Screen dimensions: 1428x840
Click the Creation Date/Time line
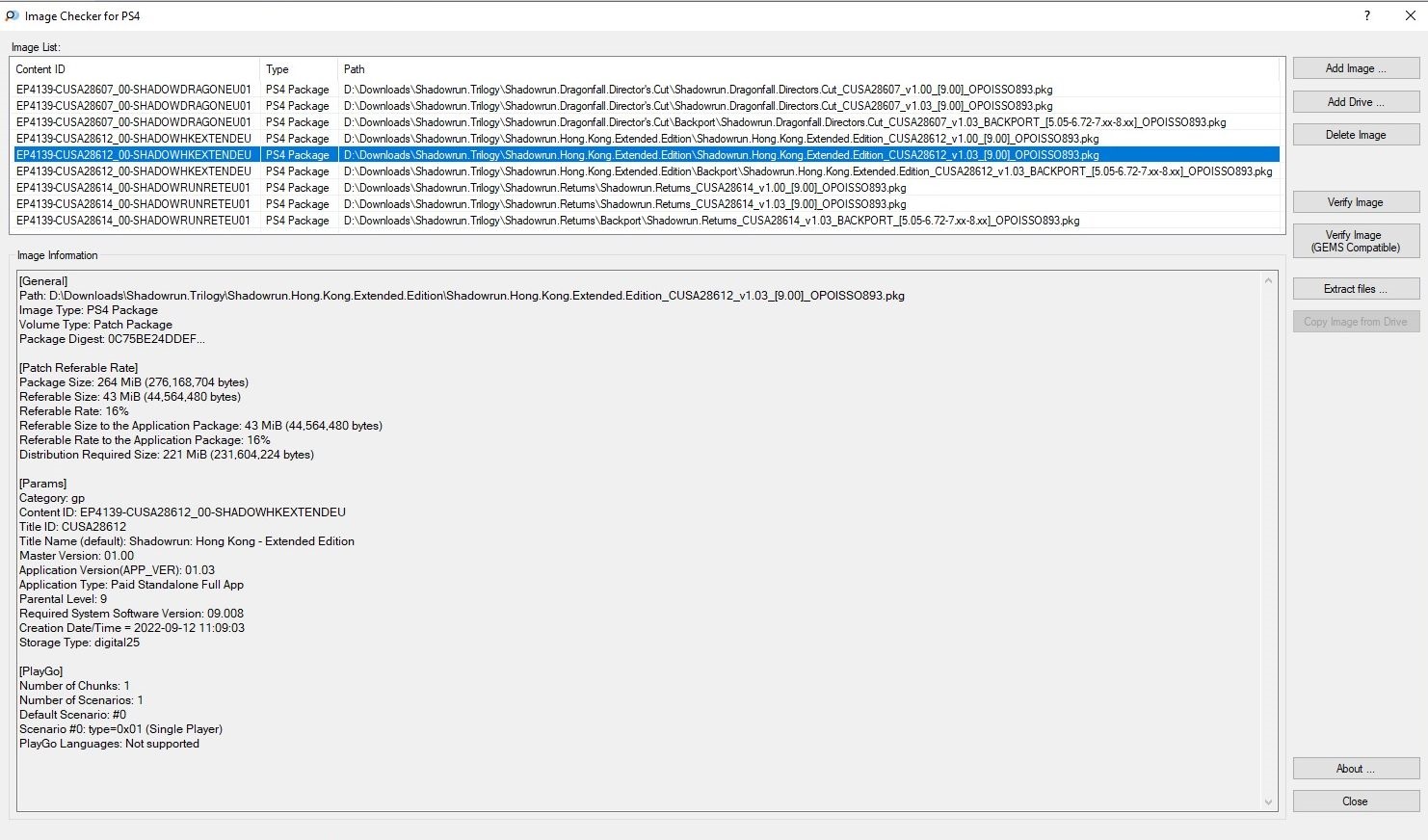pos(132,628)
